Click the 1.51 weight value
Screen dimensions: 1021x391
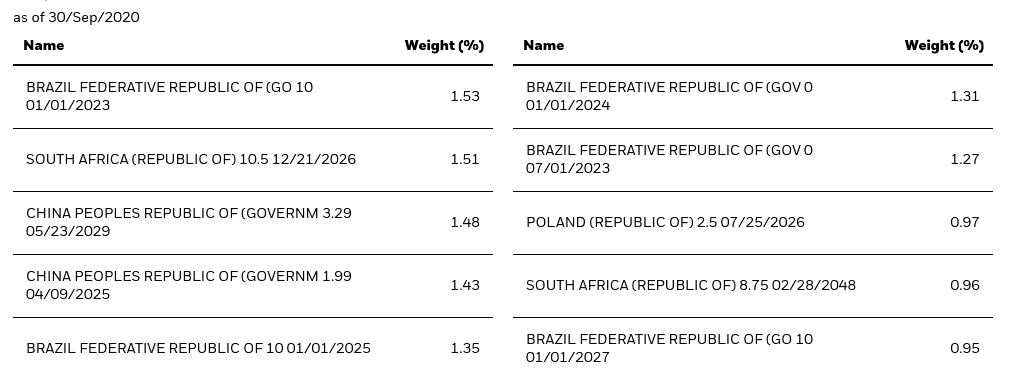click(465, 160)
